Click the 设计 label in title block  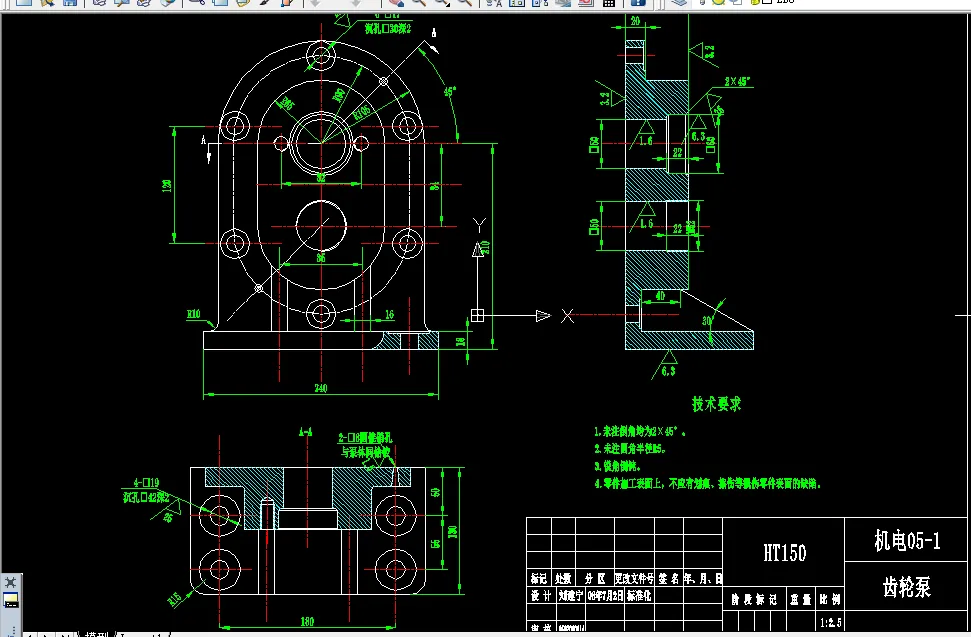(541, 596)
